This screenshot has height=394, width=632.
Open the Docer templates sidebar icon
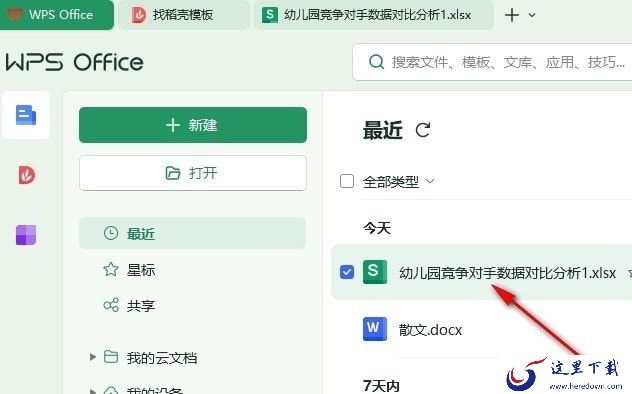[27, 175]
